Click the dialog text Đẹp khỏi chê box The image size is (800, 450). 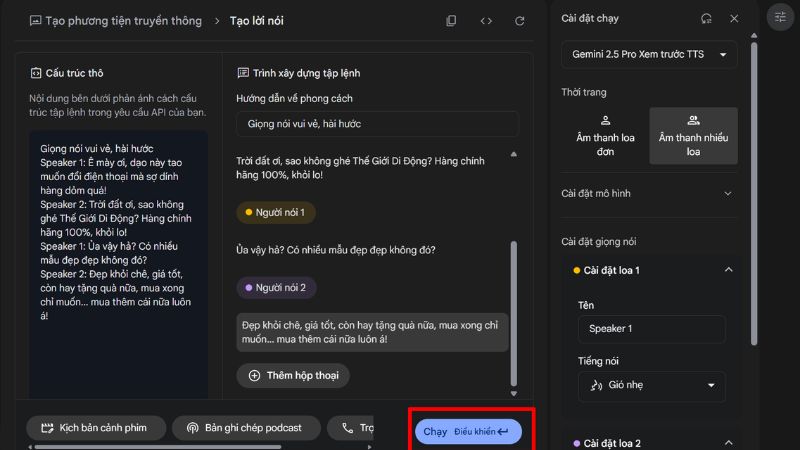click(372, 332)
